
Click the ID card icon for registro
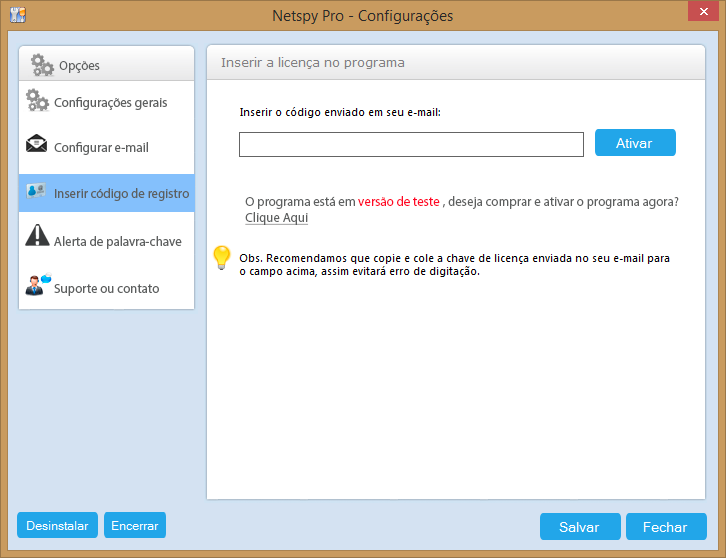coord(36,191)
